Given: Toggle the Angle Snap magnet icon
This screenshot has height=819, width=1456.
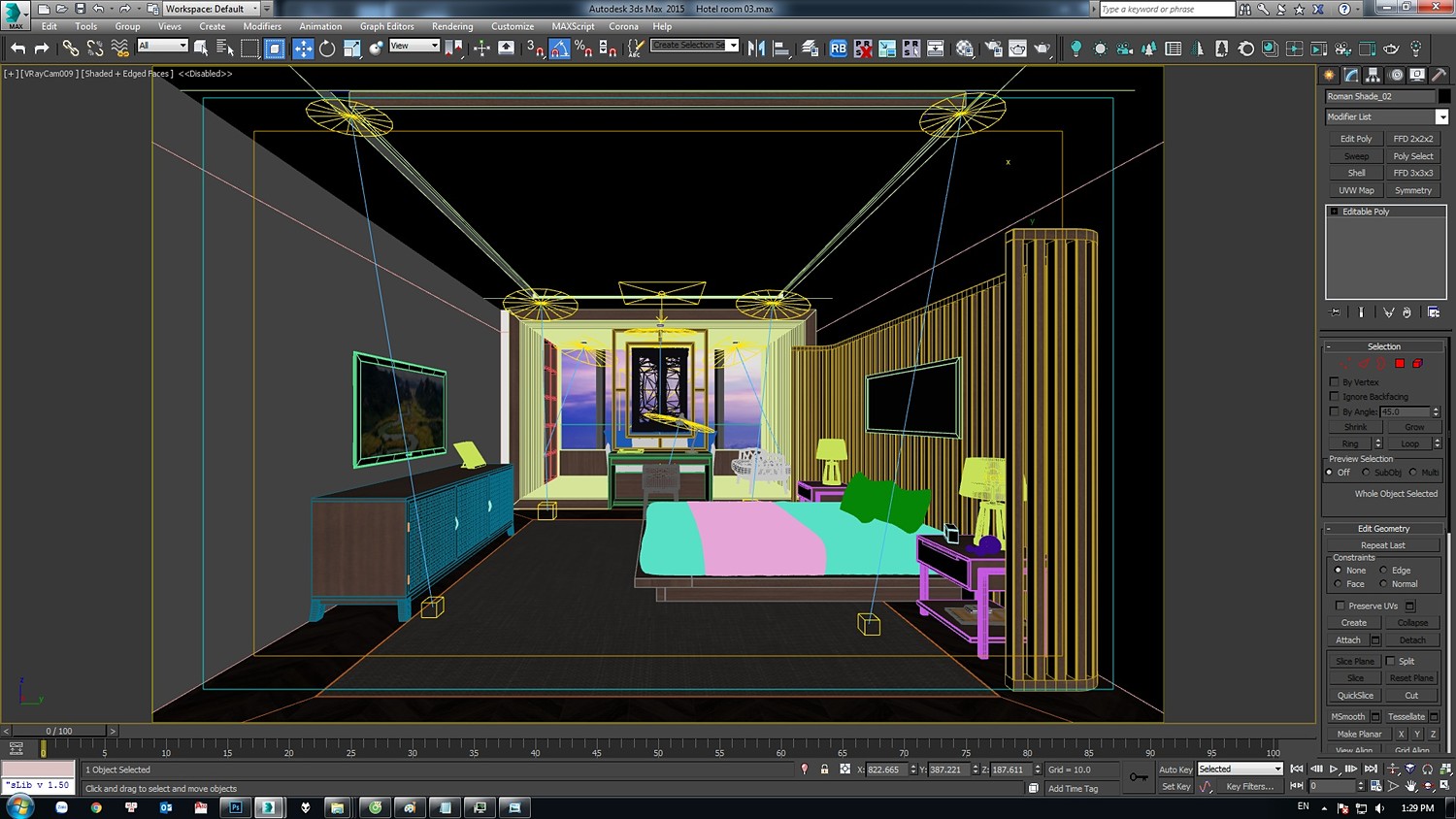Looking at the screenshot, I should [x=560, y=48].
